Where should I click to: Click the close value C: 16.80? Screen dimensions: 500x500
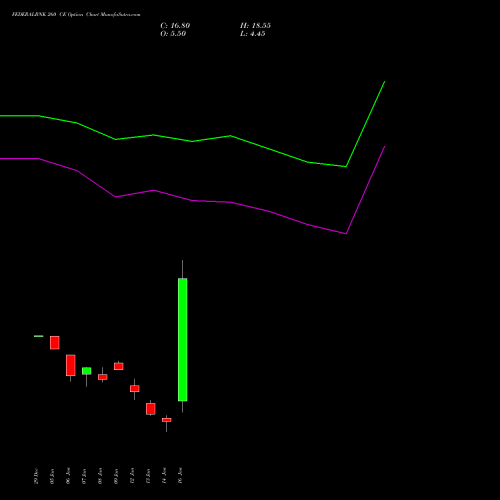pos(175,26)
